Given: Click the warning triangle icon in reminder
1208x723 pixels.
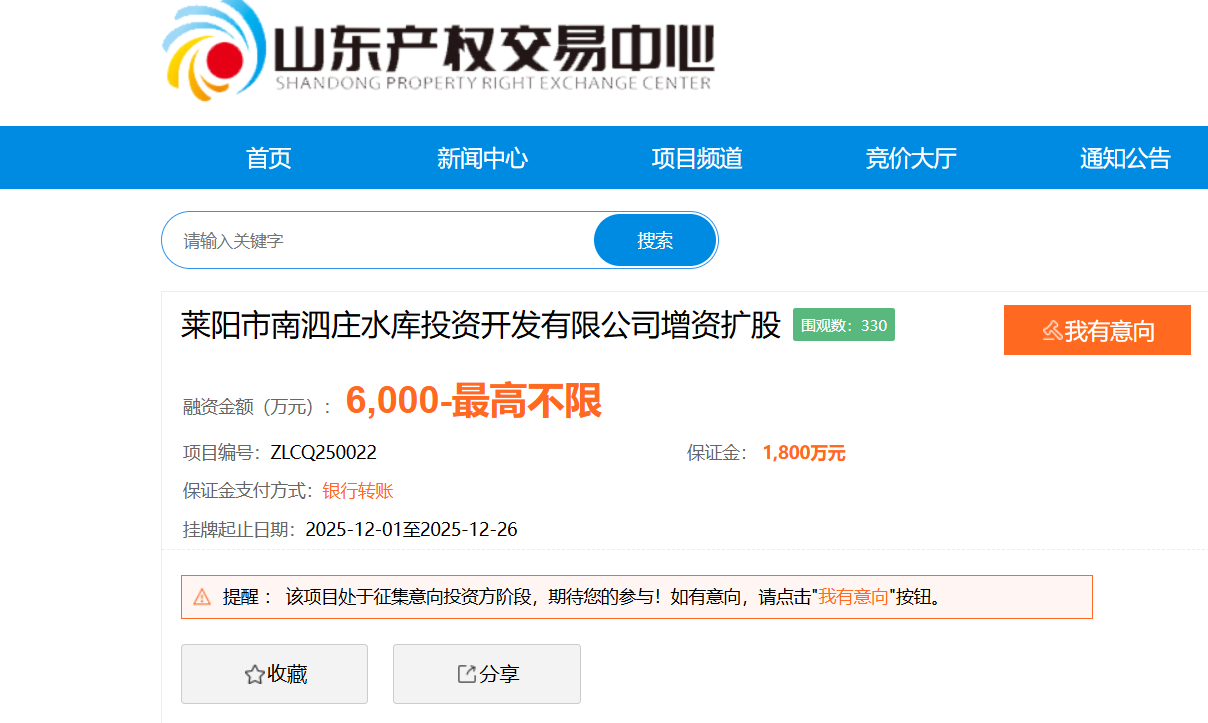Looking at the screenshot, I should click(202, 597).
